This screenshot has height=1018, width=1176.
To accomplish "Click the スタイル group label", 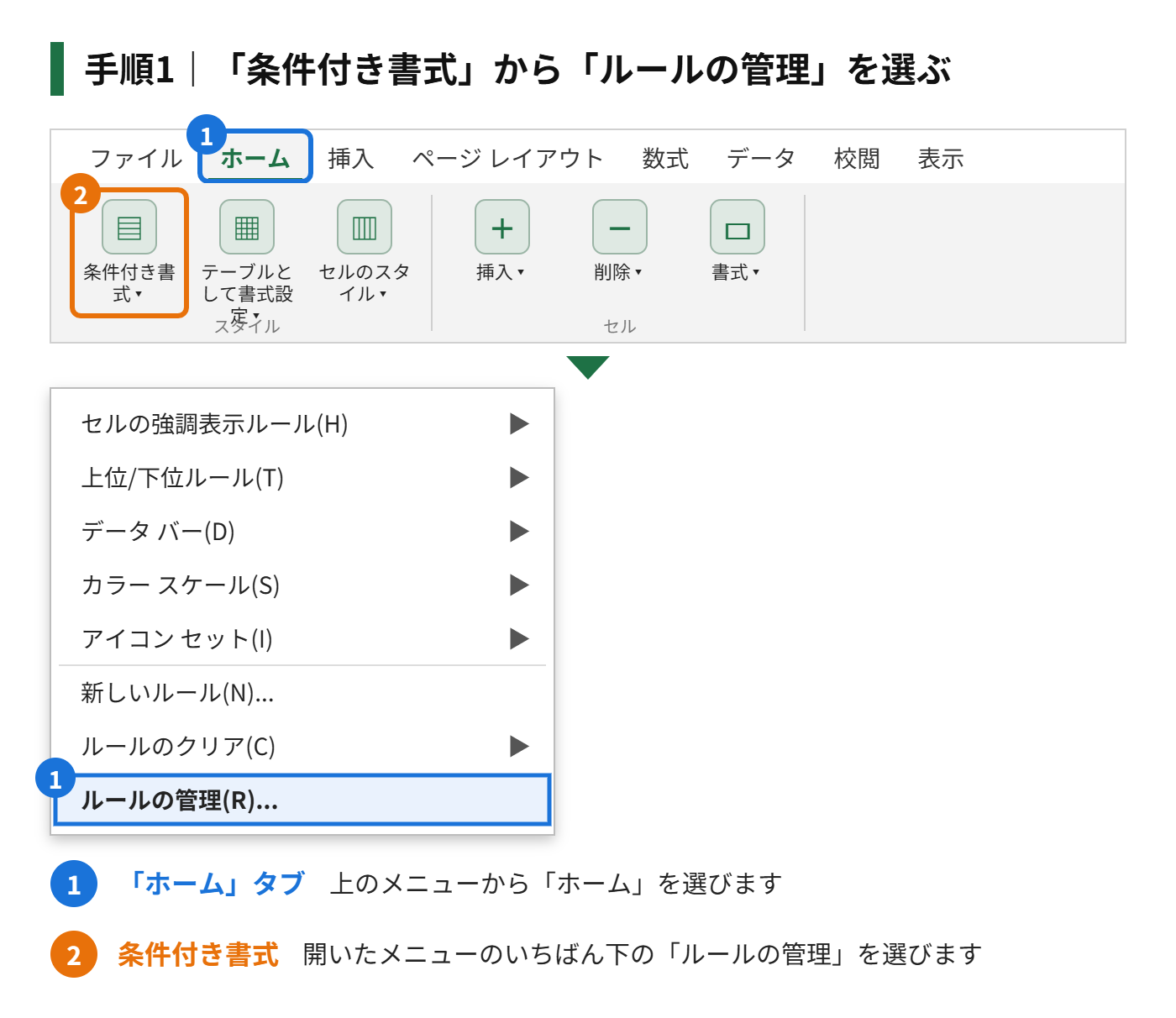I will pyautogui.click(x=247, y=327).
